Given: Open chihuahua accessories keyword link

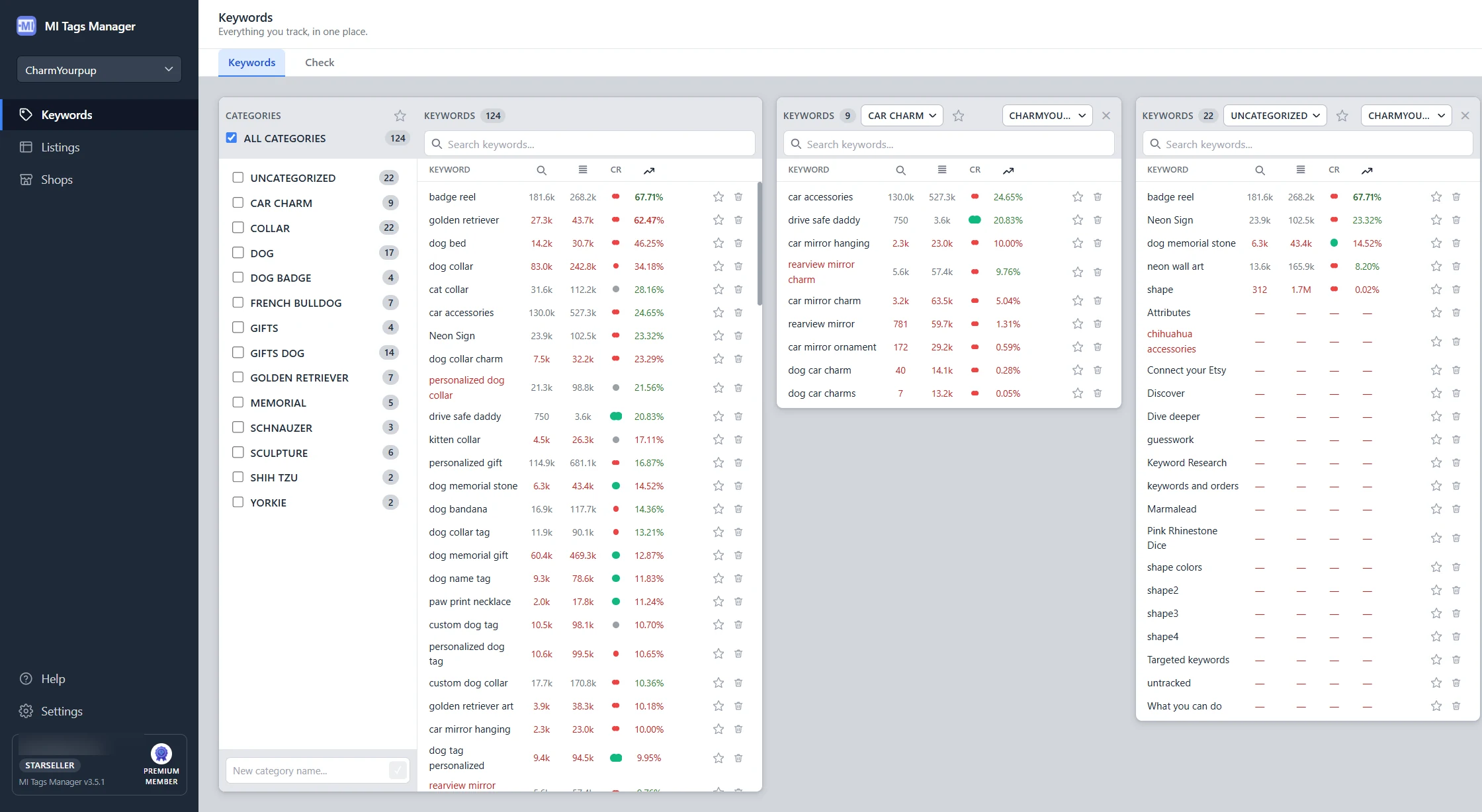Looking at the screenshot, I should pyautogui.click(x=1171, y=341).
